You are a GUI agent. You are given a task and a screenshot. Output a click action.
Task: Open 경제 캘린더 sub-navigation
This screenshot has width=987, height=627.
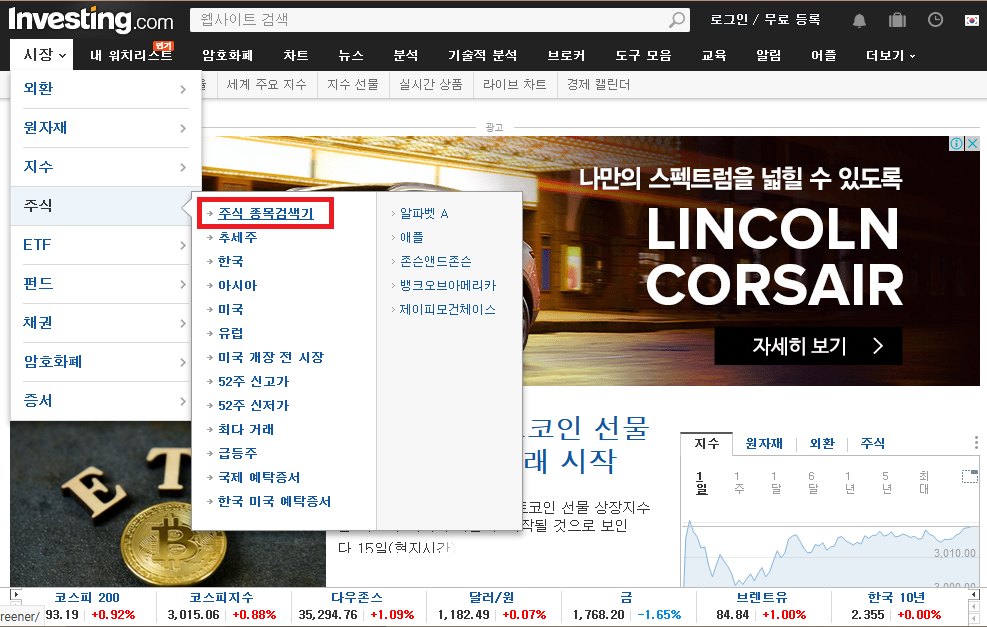[598, 84]
